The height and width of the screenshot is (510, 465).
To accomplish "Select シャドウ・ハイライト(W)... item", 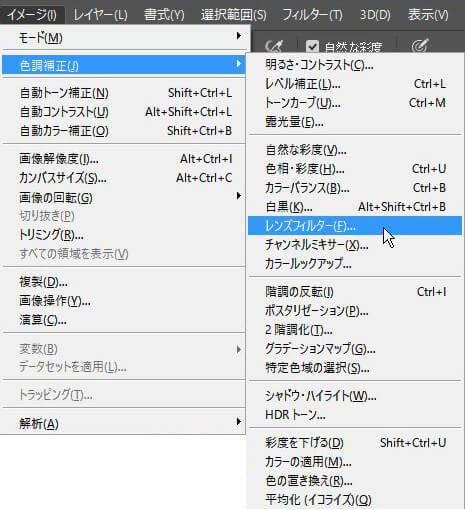I will (x=355, y=396).
